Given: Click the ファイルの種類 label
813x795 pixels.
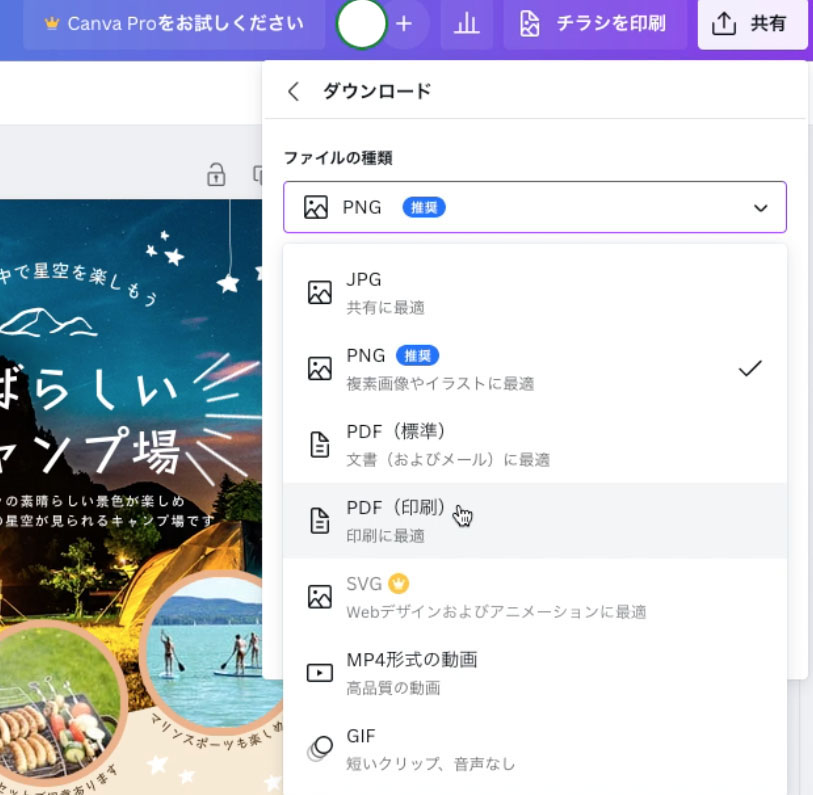Looking at the screenshot, I should point(338,158).
